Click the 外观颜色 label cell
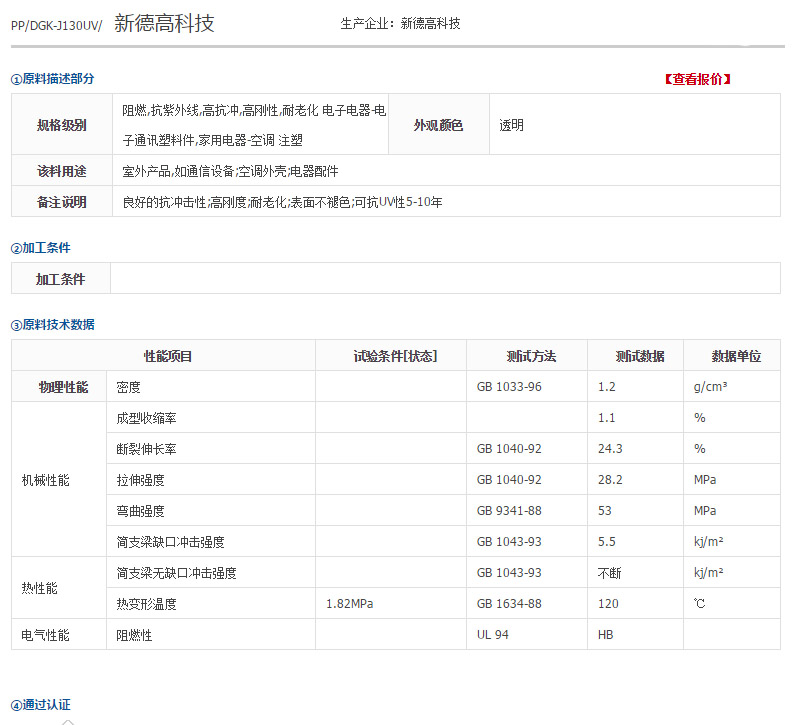Image resolution: width=792 pixels, height=725 pixels. click(x=438, y=124)
